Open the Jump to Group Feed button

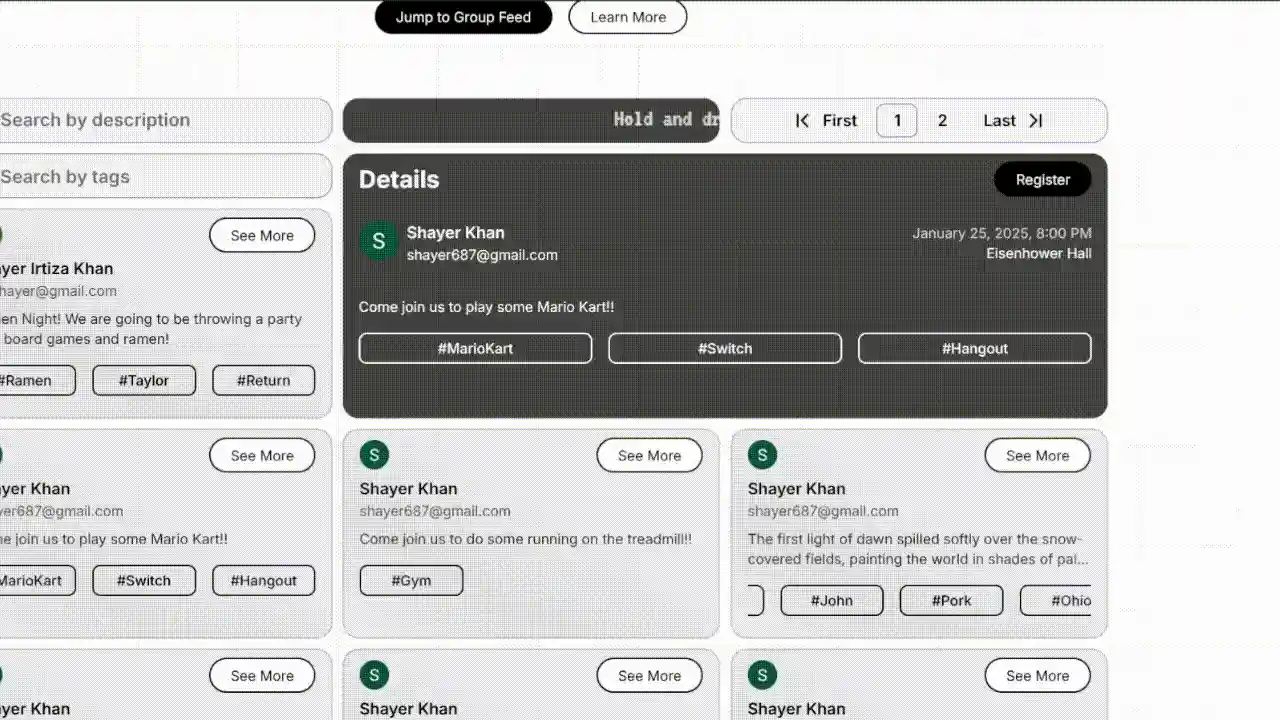[x=463, y=17]
